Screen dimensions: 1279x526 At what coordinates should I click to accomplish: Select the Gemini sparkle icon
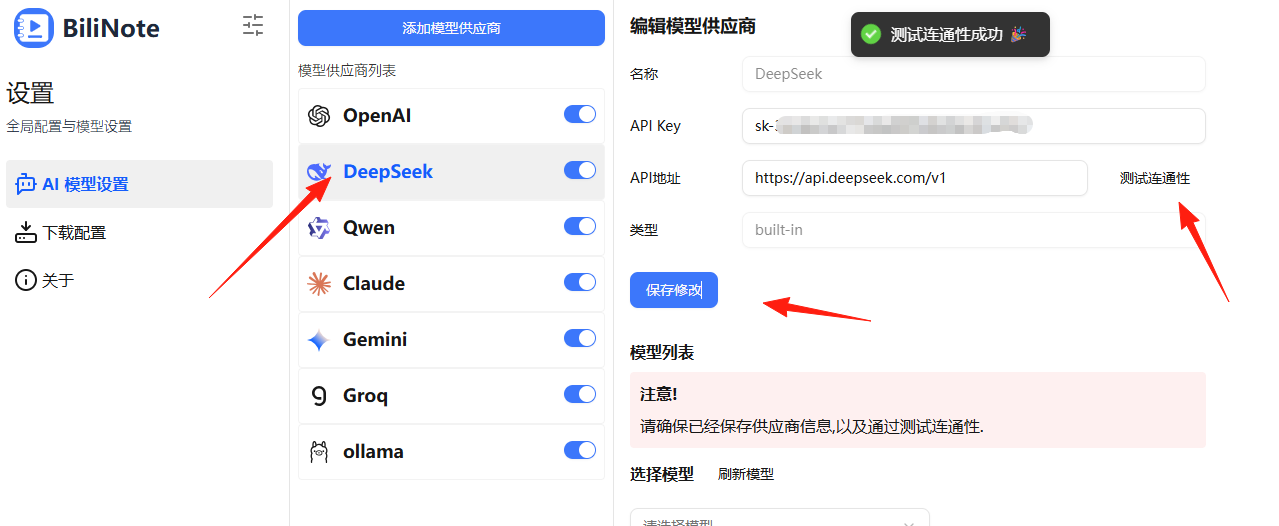(x=319, y=340)
